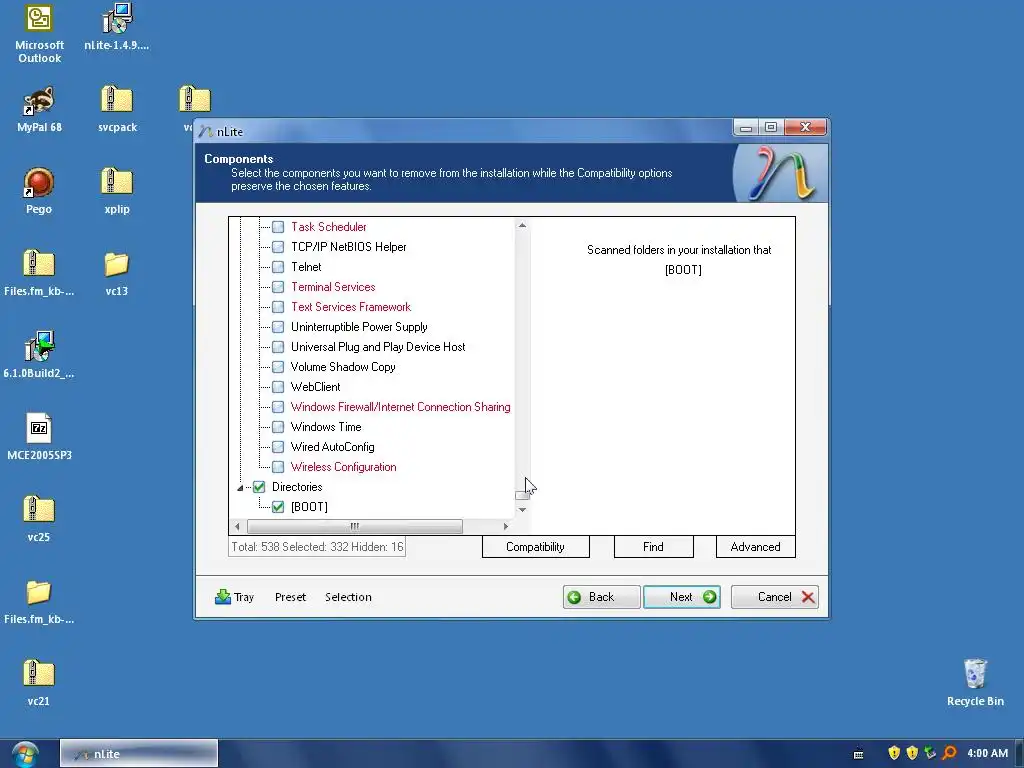The width and height of the screenshot is (1024, 768).
Task: Click the component tree scroll up arrow
Action: coord(522,225)
